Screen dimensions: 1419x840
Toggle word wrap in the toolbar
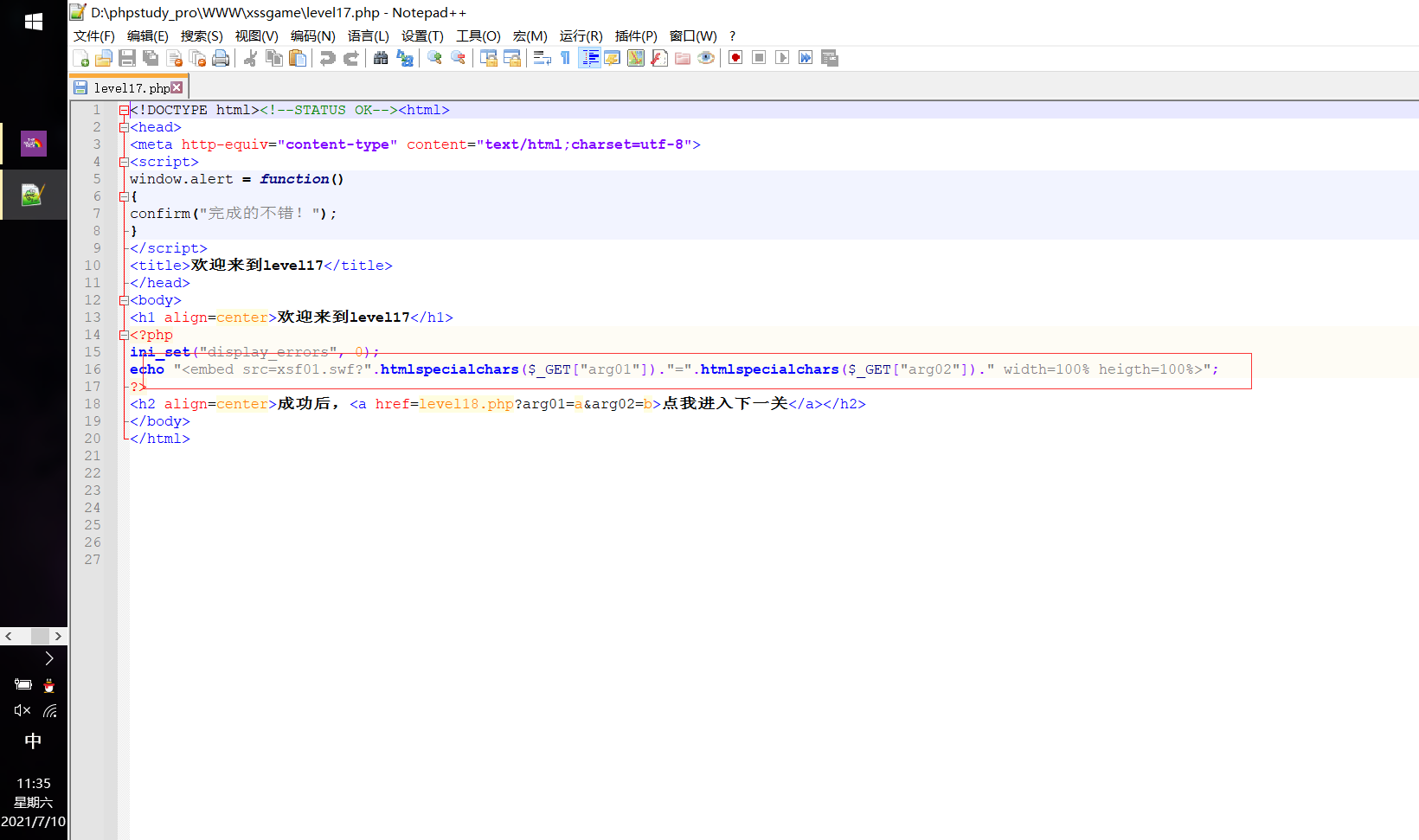pyautogui.click(x=543, y=58)
